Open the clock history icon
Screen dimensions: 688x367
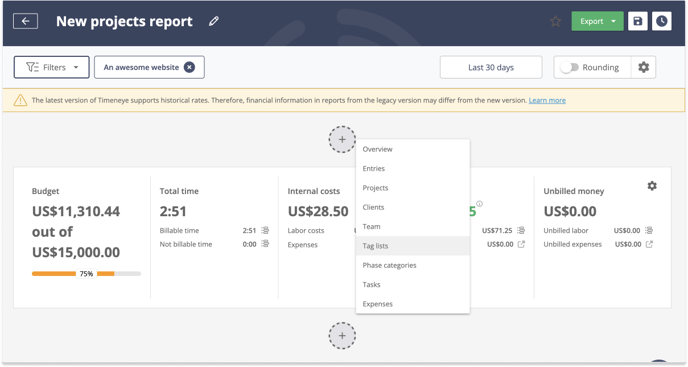point(662,21)
